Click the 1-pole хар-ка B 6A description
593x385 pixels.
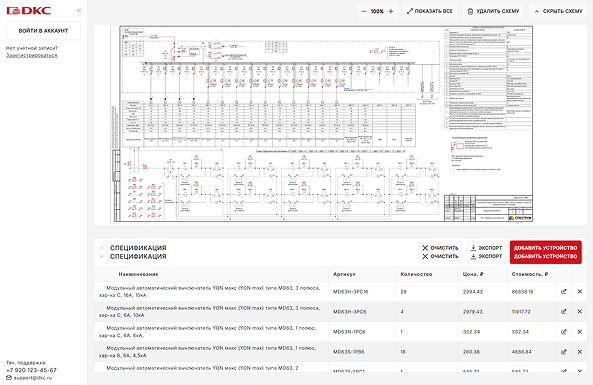pos(208,352)
